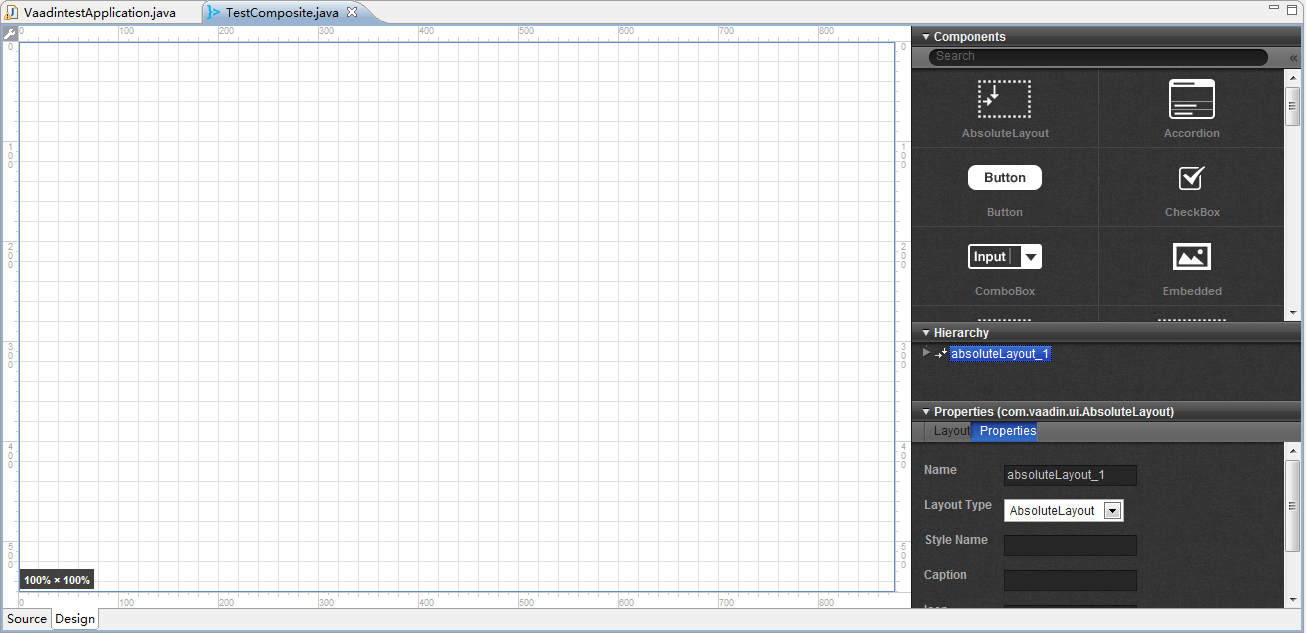Click the Style Name input field
Image resolution: width=1306 pixels, height=633 pixels.
pyautogui.click(x=1070, y=545)
